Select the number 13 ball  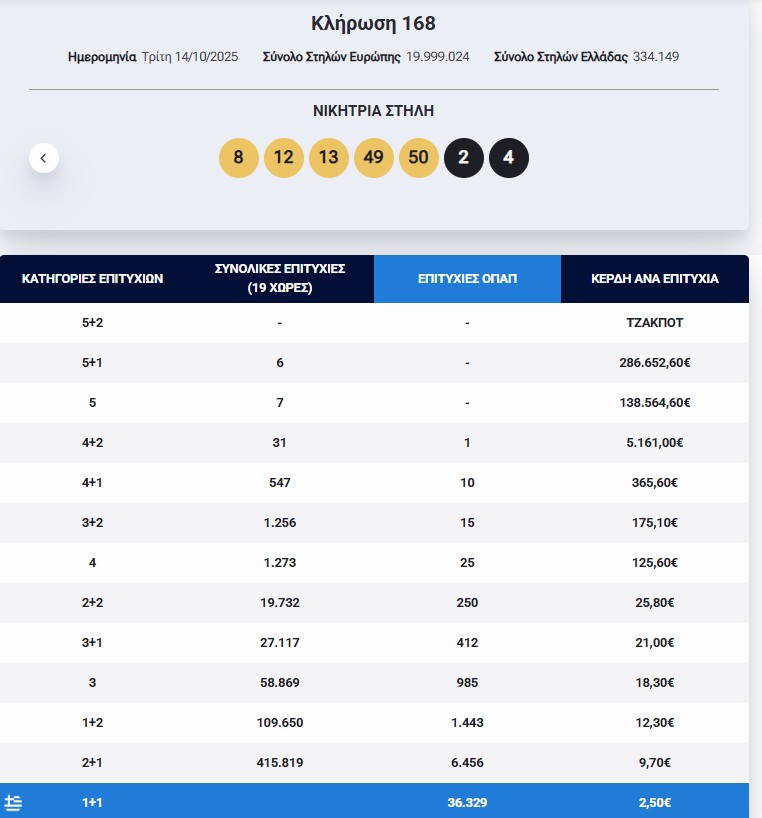pyautogui.click(x=329, y=157)
